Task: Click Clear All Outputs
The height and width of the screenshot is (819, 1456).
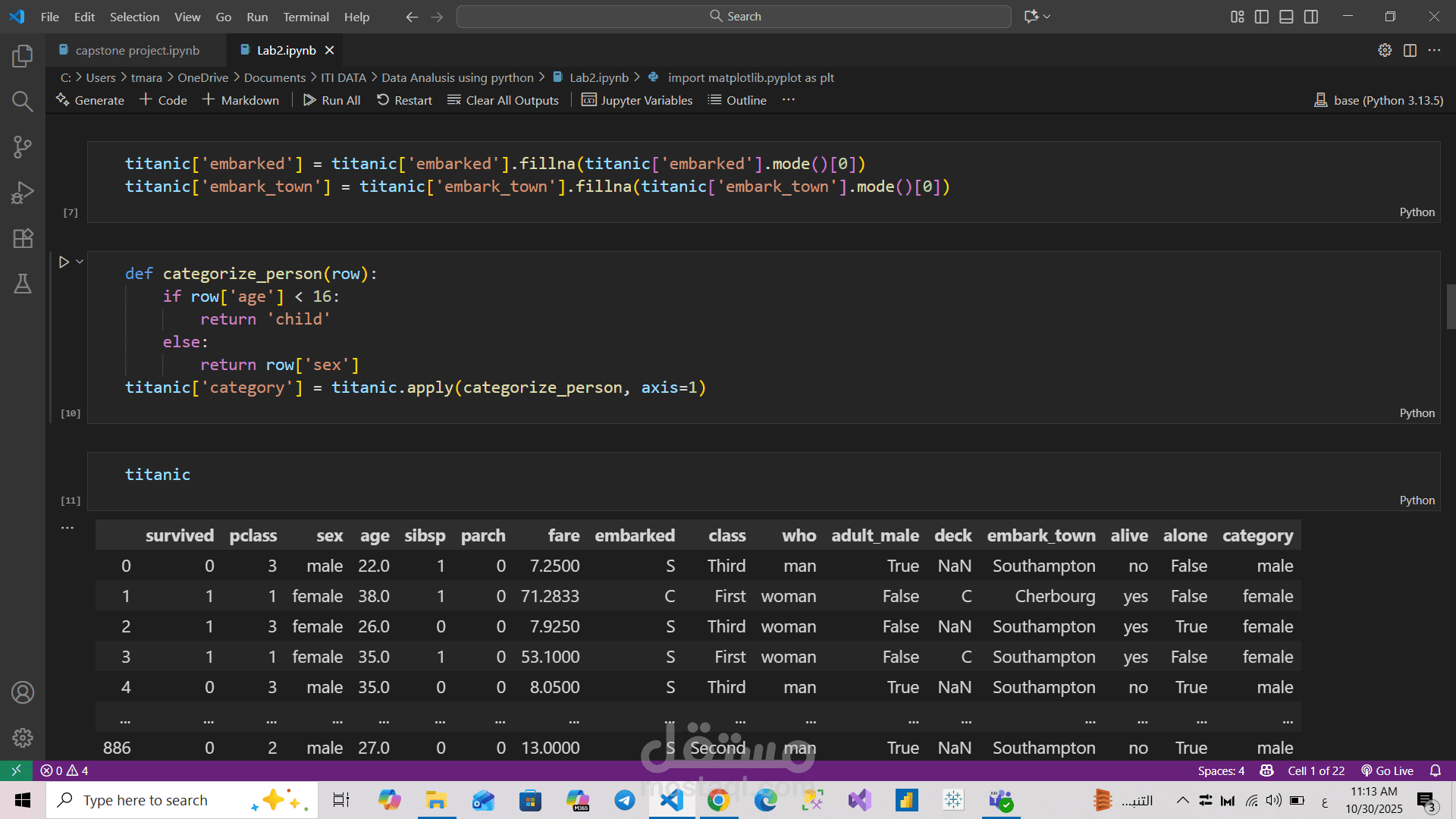Action: tap(503, 100)
